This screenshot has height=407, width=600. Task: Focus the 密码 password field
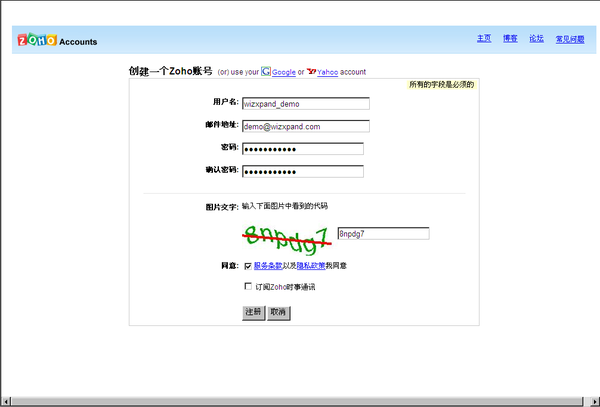click(x=303, y=149)
